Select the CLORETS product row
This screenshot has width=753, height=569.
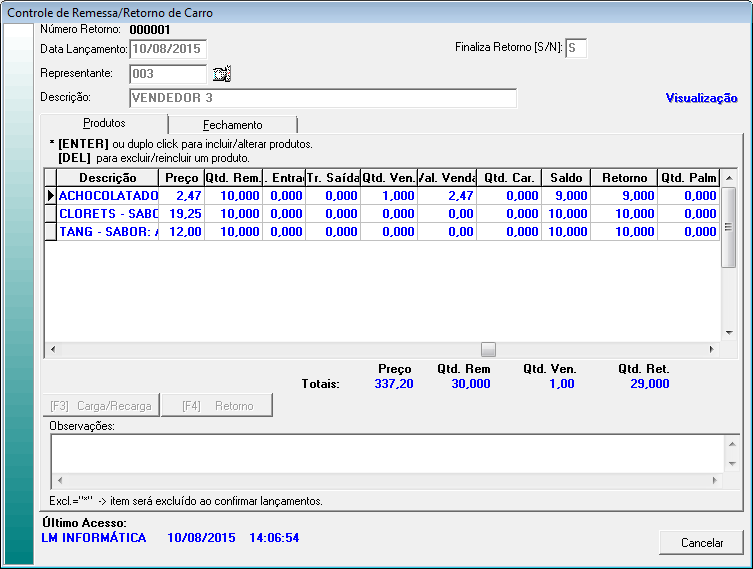[108, 214]
